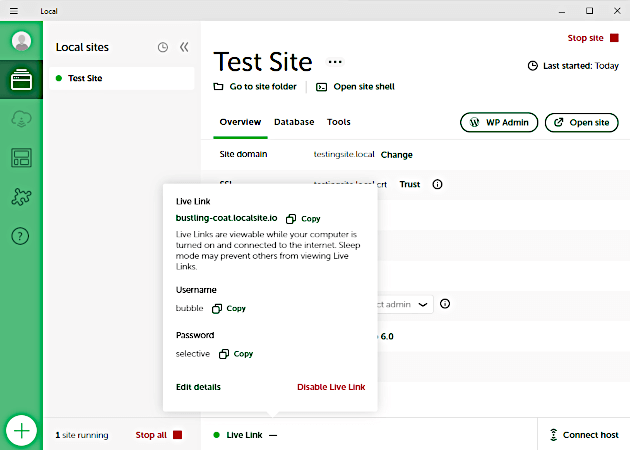The image size is (630, 450).
Task: Open the Help question mark icon
Action: coord(20,236)
